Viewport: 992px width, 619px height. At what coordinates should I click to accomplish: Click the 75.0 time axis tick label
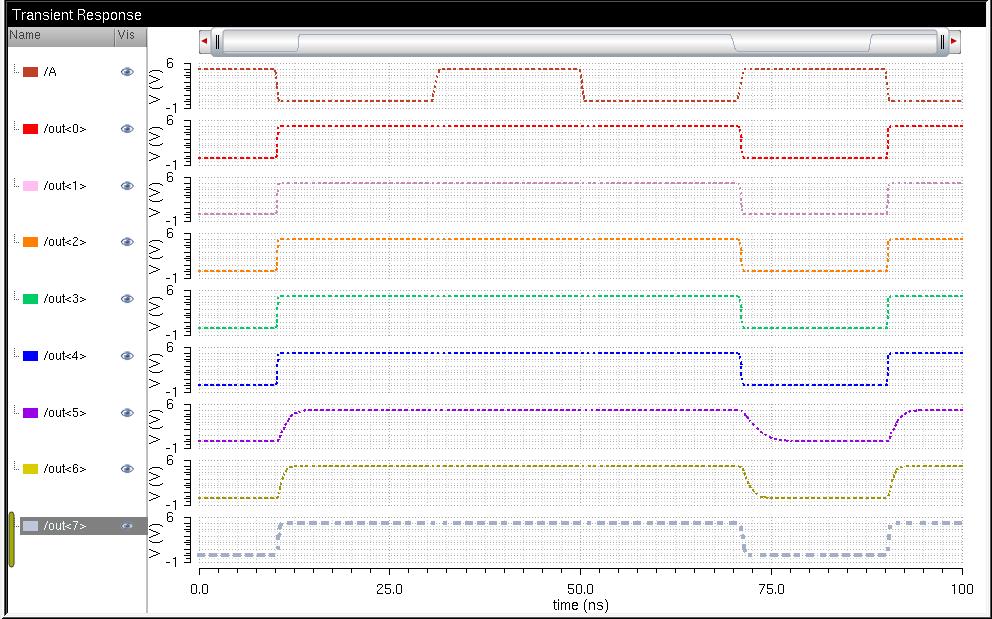[x=771, y=589]
